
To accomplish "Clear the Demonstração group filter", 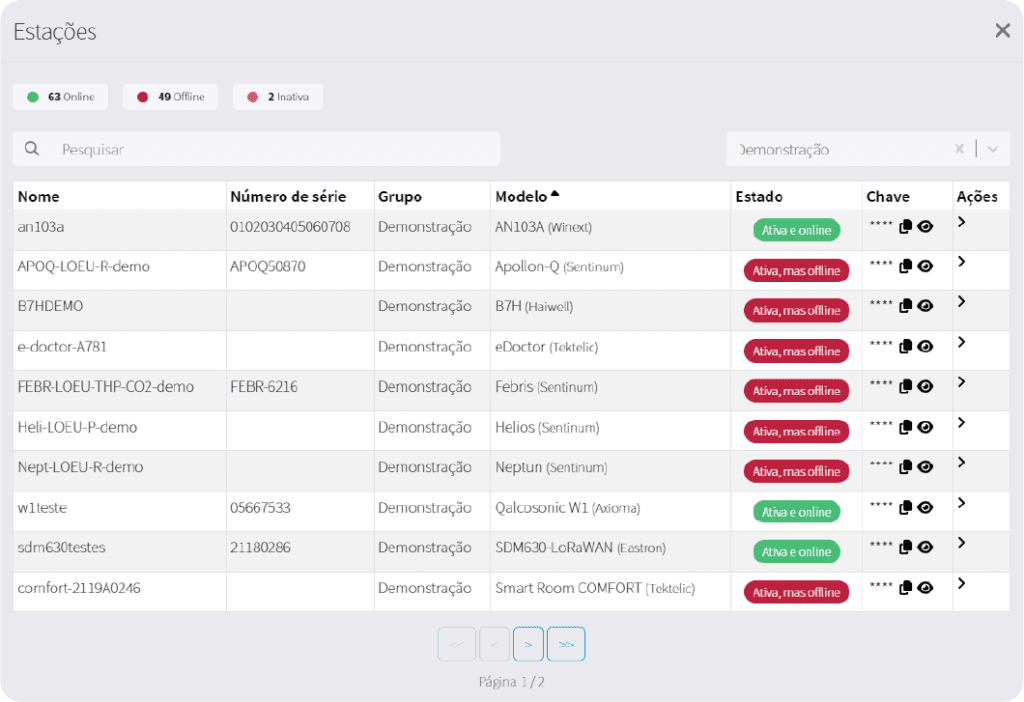I will [959, 149].
